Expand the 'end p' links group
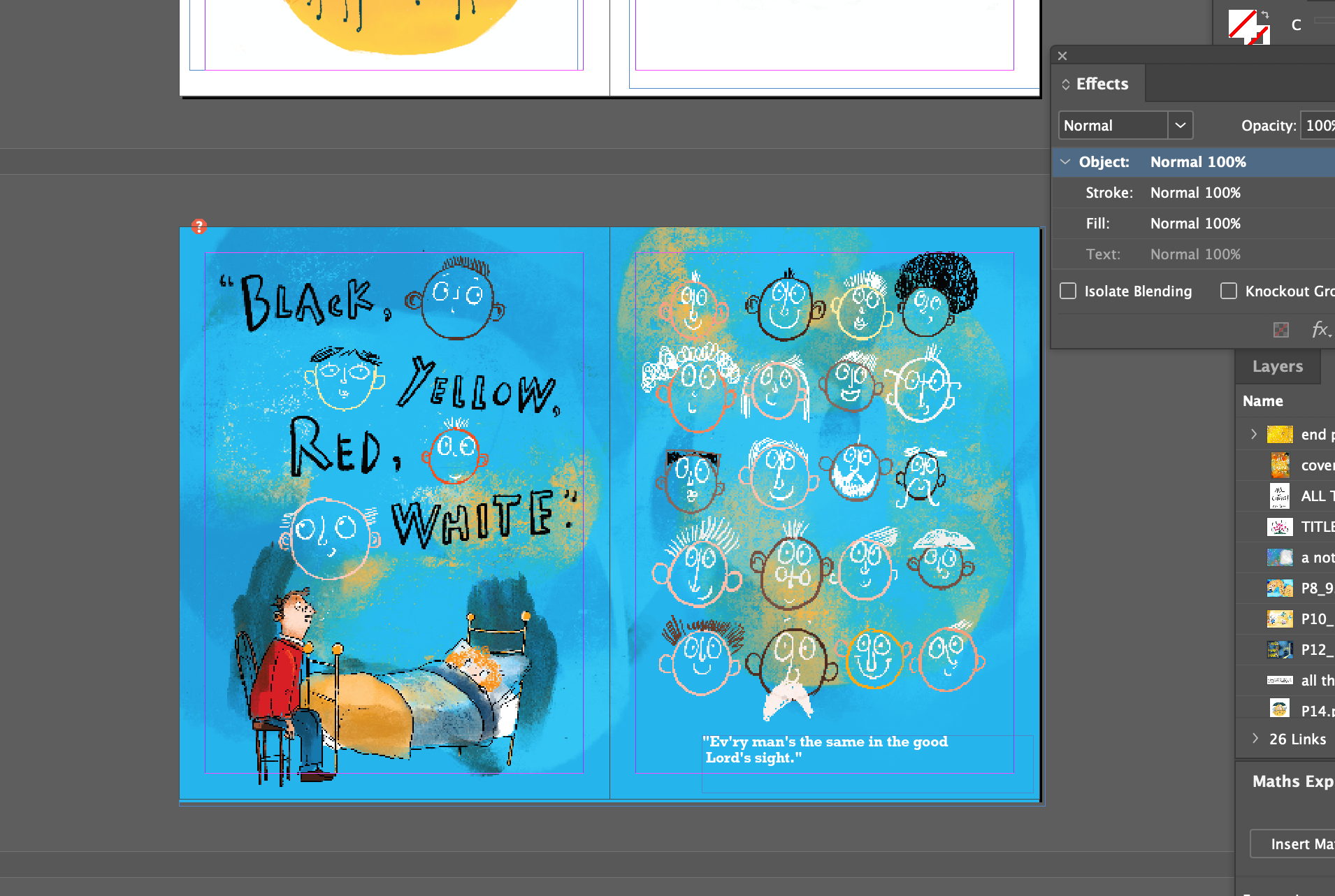This screenshot has width=1335, height=896. (x=1254, y=434)
